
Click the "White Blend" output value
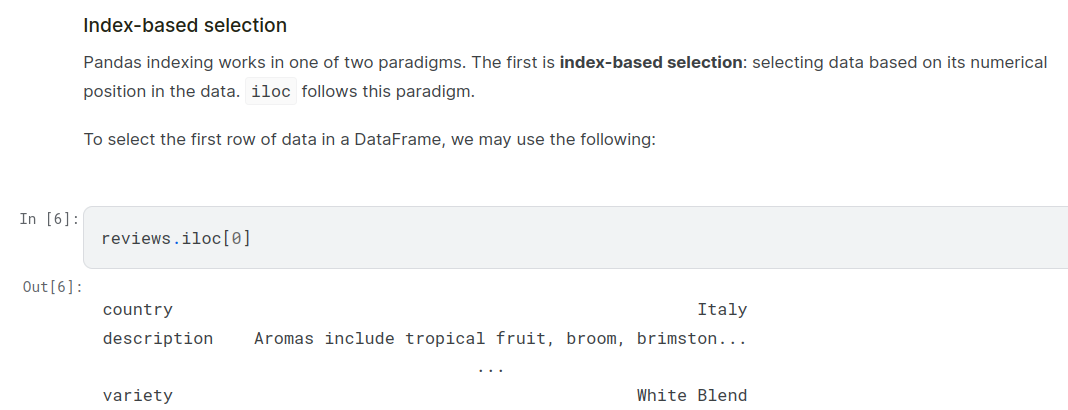point(691,396)
